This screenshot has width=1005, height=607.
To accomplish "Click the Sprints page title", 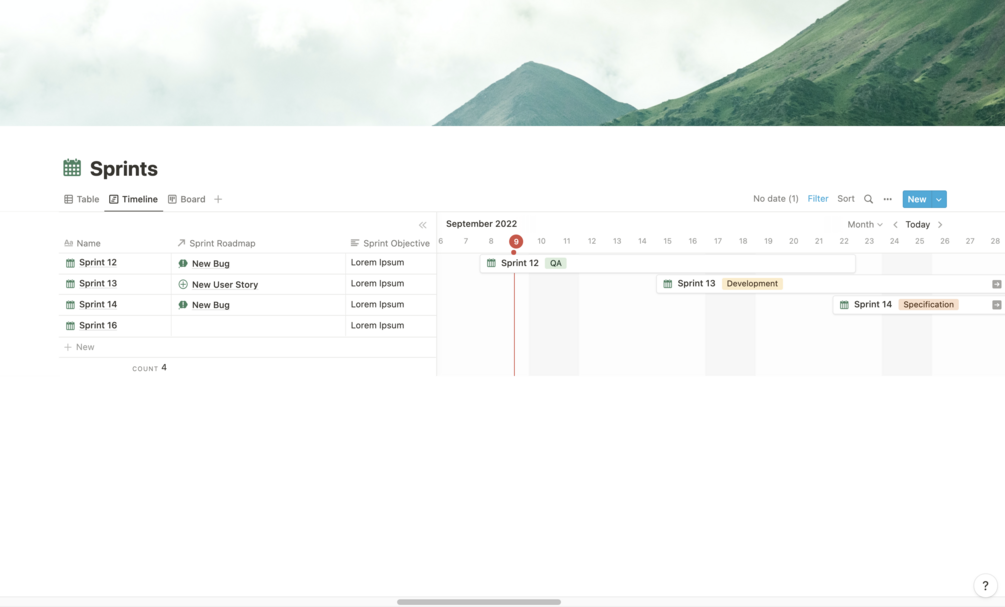I will tap(124, 169).
